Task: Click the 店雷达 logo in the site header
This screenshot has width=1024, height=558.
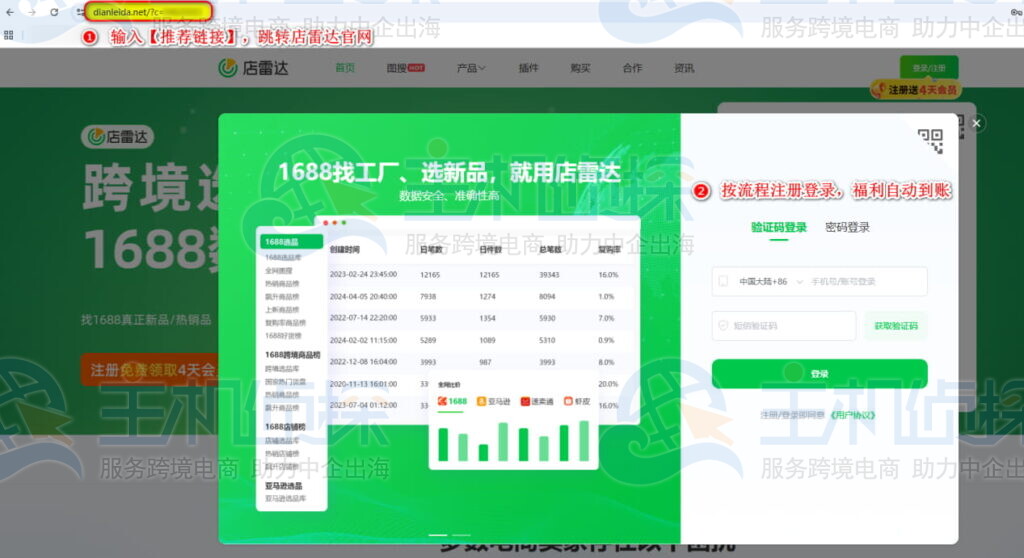Action: (253, 67)
